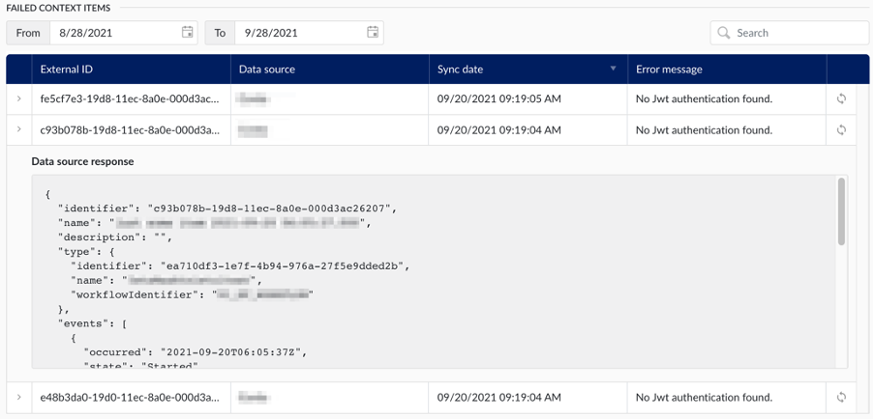Click the retry sync icon for fe5cf7e3 row
The width and height of the screenshot is (876, 420).
coord(841,99)
